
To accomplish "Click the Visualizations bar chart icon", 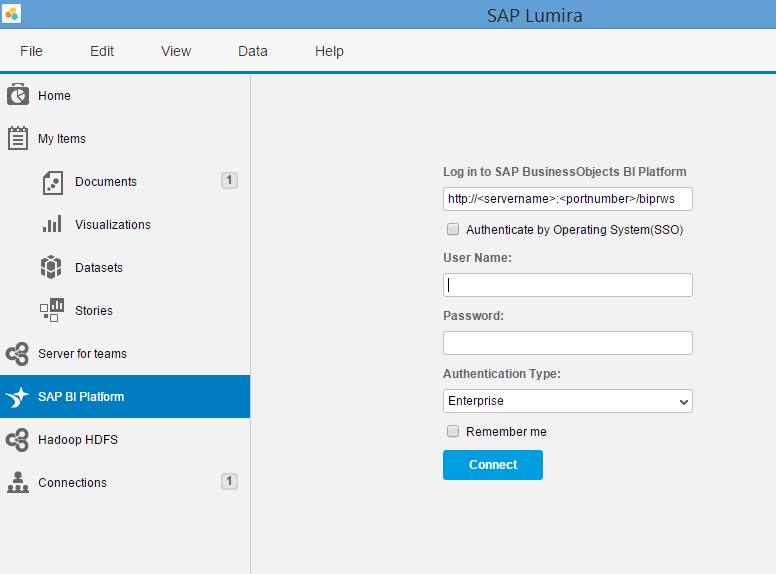I will (52, 224).
